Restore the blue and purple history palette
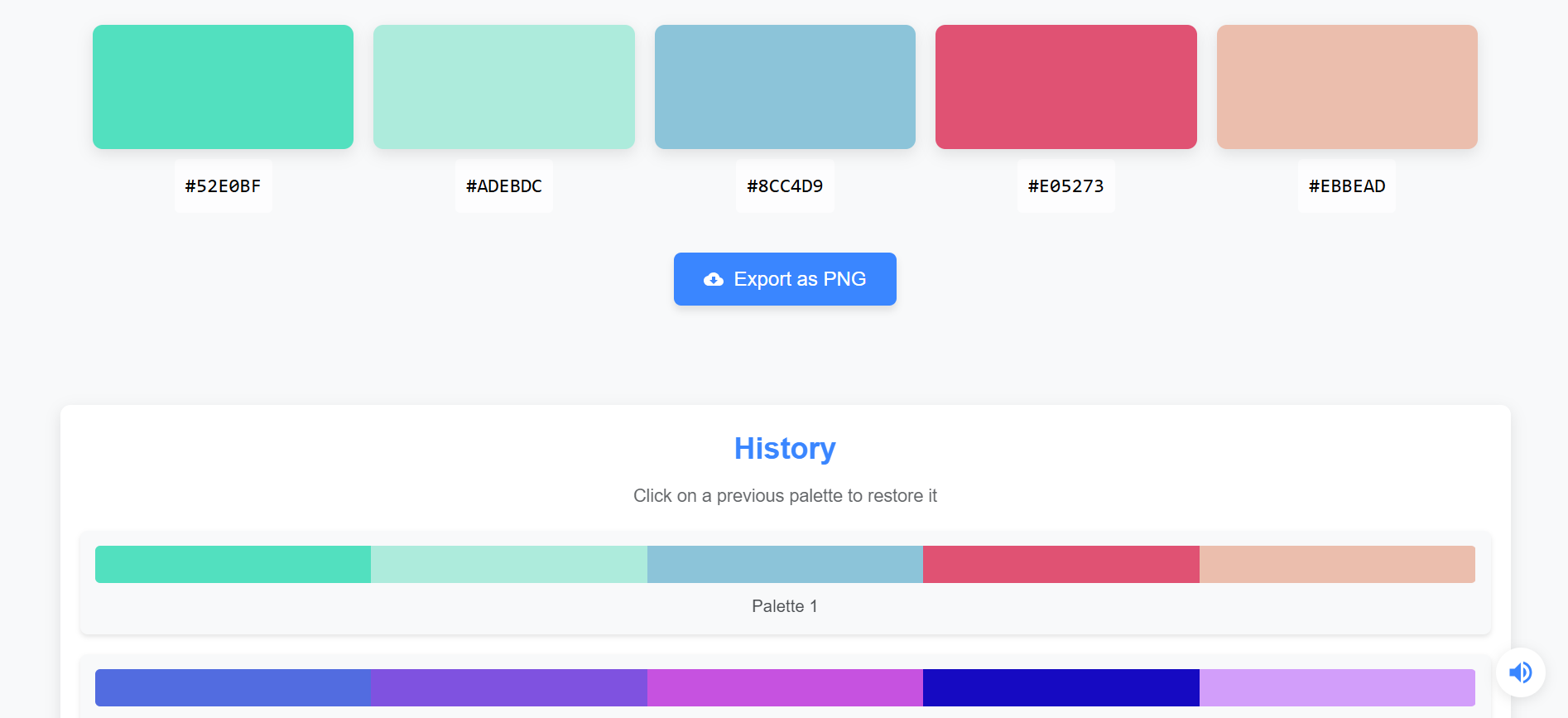This screenshot has height=718, width=1568. (785, 687)
